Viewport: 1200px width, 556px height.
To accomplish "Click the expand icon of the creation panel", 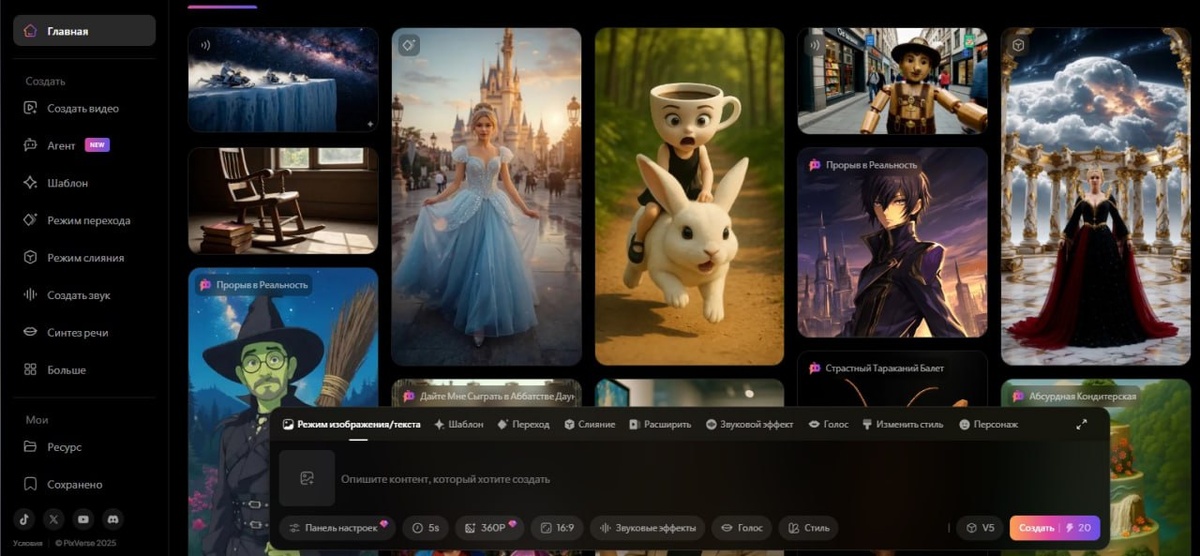I will click(1081, 424).
